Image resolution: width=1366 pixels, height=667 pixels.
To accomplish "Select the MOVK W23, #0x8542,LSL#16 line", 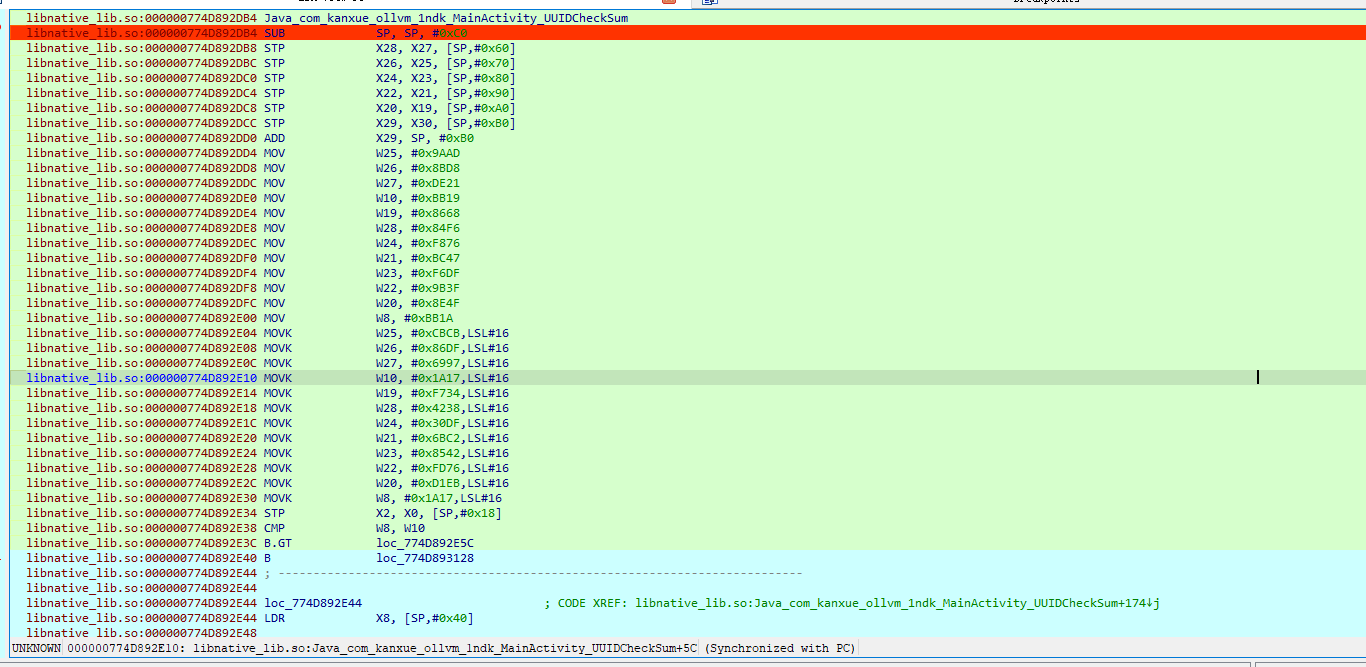I will click(268, 453).
